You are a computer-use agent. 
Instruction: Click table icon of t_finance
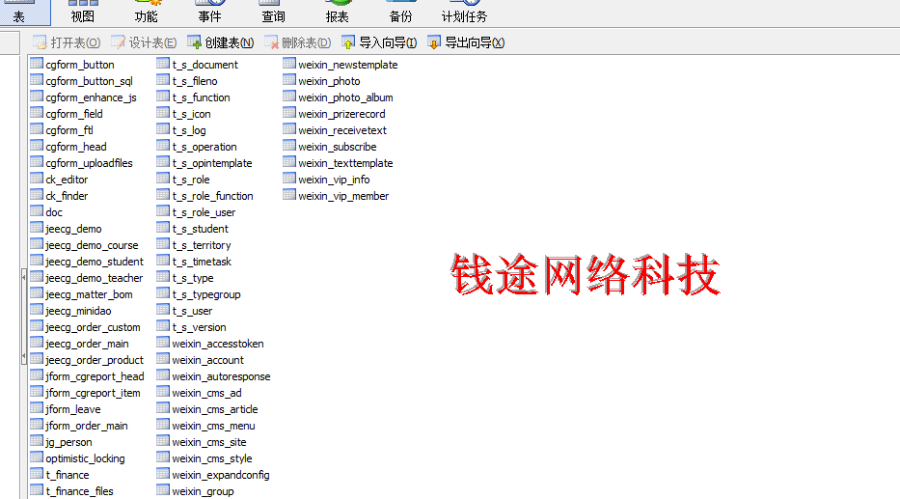pyautogui.click(x=37, y=474)
